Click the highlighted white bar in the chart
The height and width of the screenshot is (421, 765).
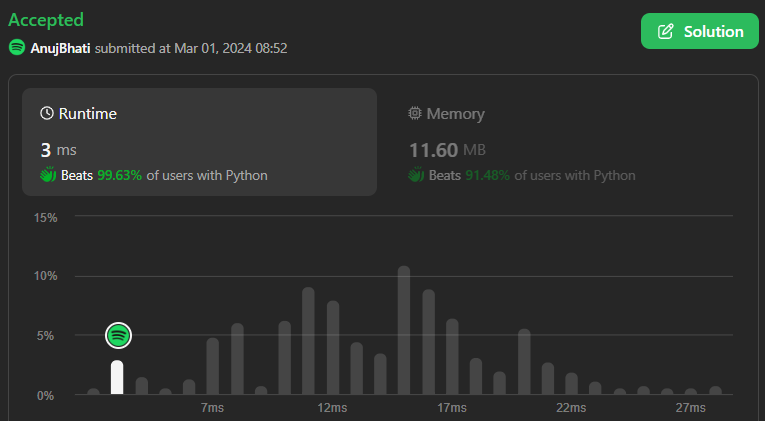click(117, 377)
